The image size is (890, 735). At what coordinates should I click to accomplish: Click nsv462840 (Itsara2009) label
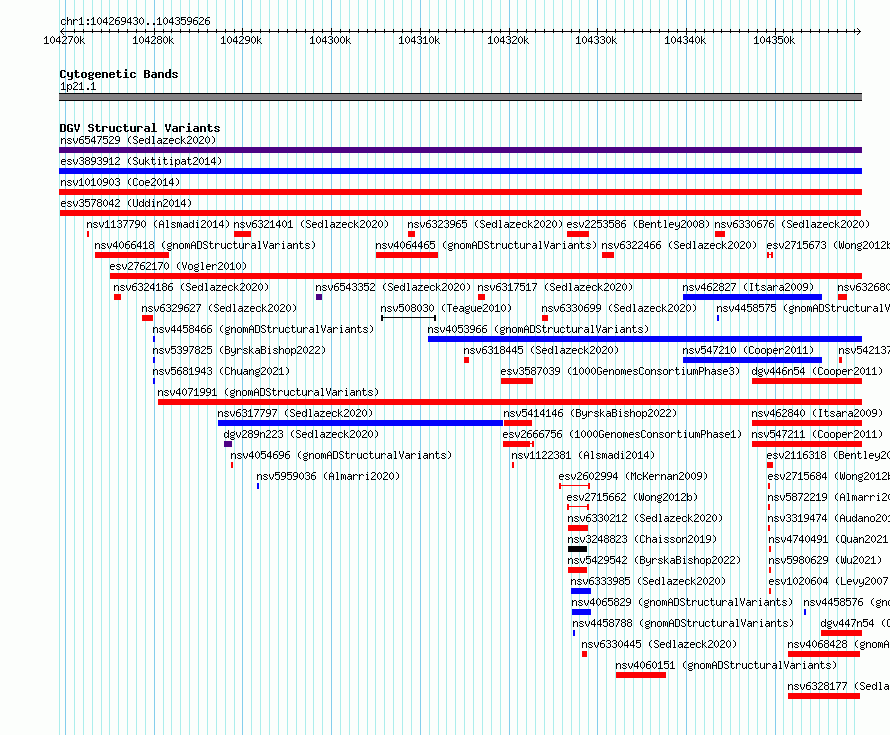[817, 413]
